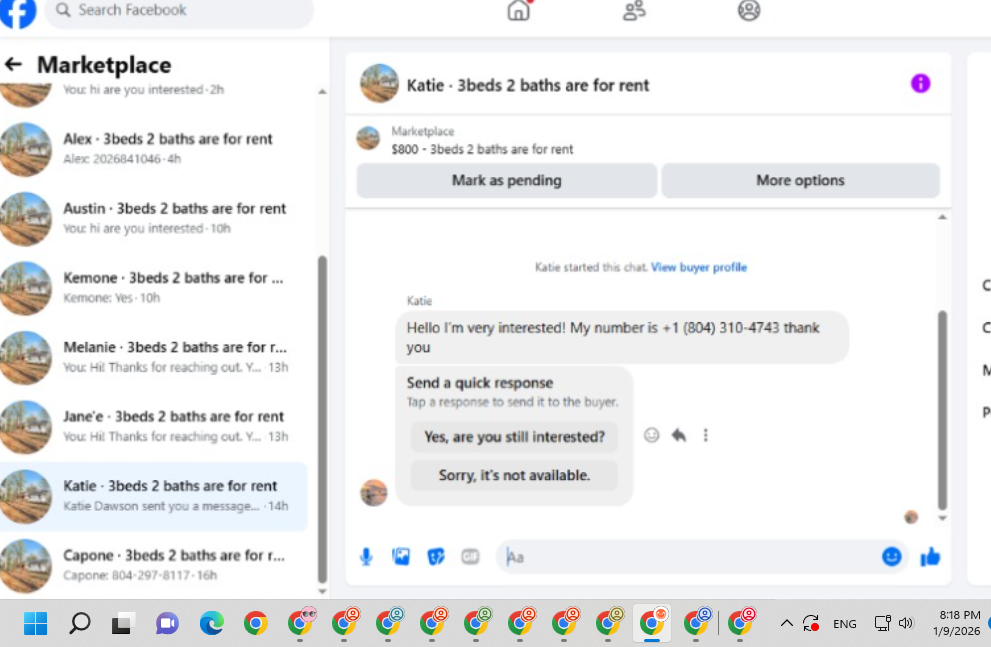Open taskbar Search magnifier
991x647 pixels.
80,624
